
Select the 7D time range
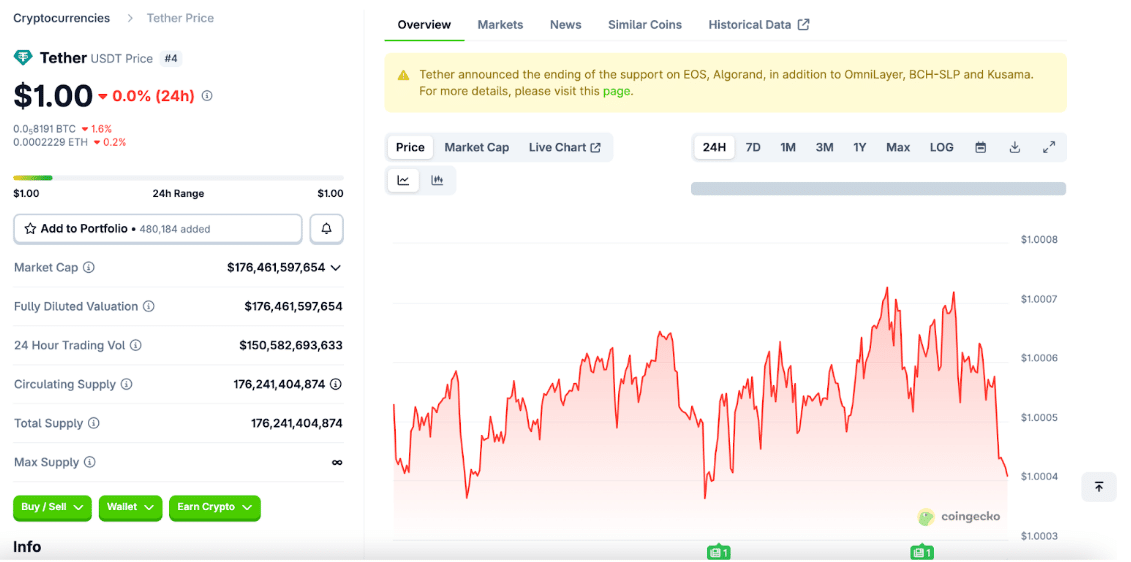tap(753, 148)
